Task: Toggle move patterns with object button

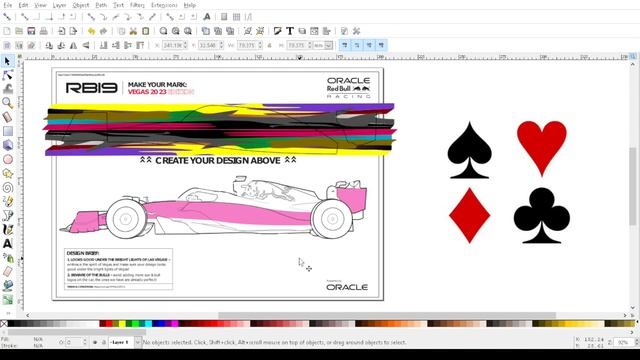Action: (x=381, y=45)
